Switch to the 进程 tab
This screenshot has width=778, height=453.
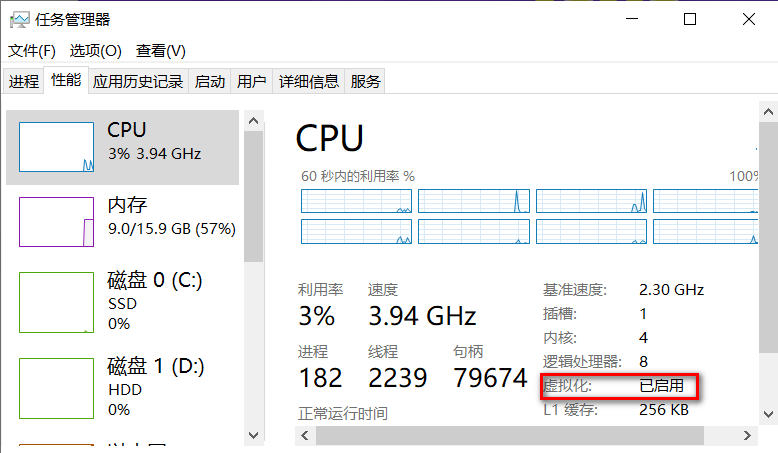tap(23, 81)
